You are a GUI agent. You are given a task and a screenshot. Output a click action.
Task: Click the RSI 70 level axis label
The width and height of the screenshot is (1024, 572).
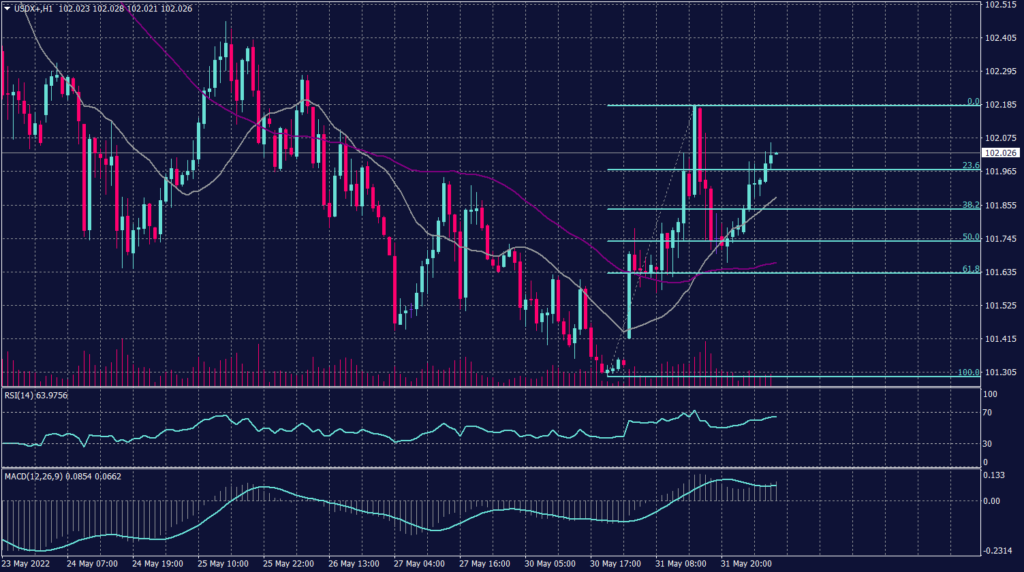(x=987, y=412)
